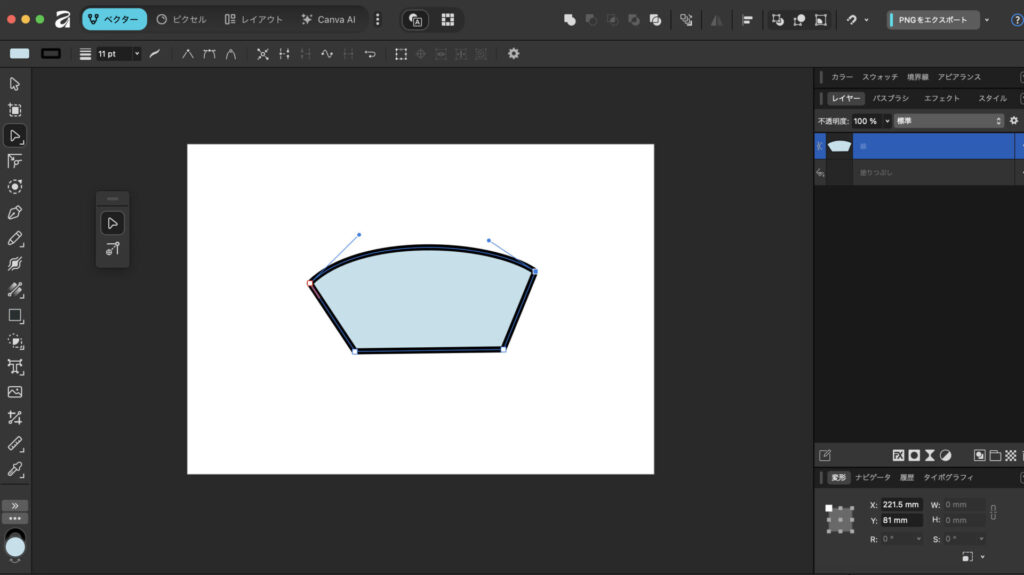Select the Pen tool
The image size is (1024, 575).
(15, 212)
